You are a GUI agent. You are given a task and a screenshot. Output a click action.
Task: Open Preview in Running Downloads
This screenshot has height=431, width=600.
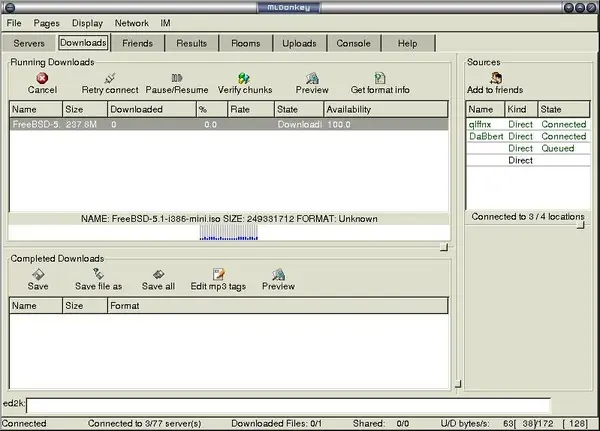pyautogui.click(x=312, y=78)
